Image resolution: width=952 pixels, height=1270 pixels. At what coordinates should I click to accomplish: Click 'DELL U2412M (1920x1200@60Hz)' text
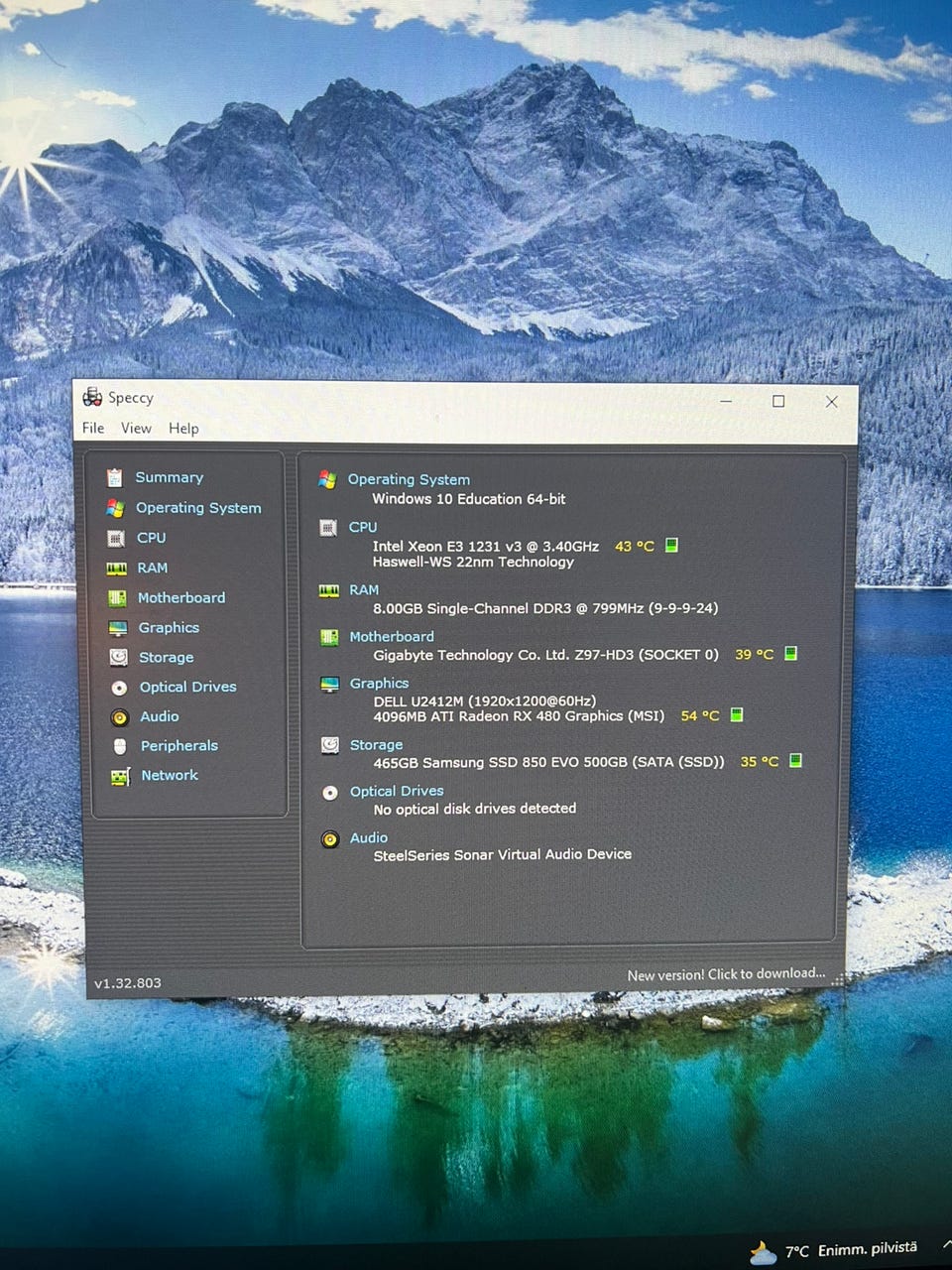click(x=485, y=700)
